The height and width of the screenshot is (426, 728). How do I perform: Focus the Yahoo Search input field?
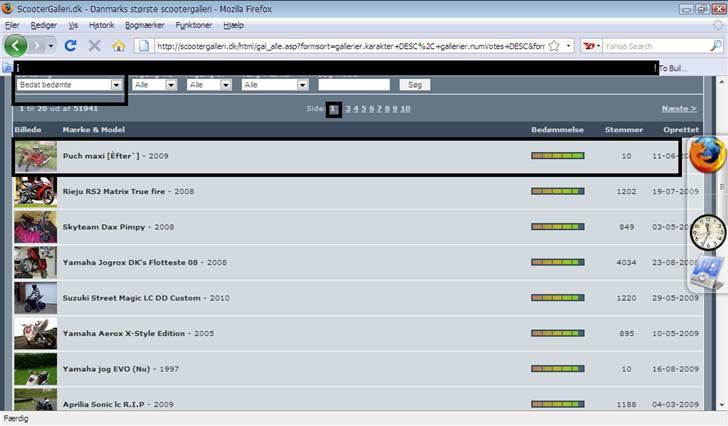656,46
